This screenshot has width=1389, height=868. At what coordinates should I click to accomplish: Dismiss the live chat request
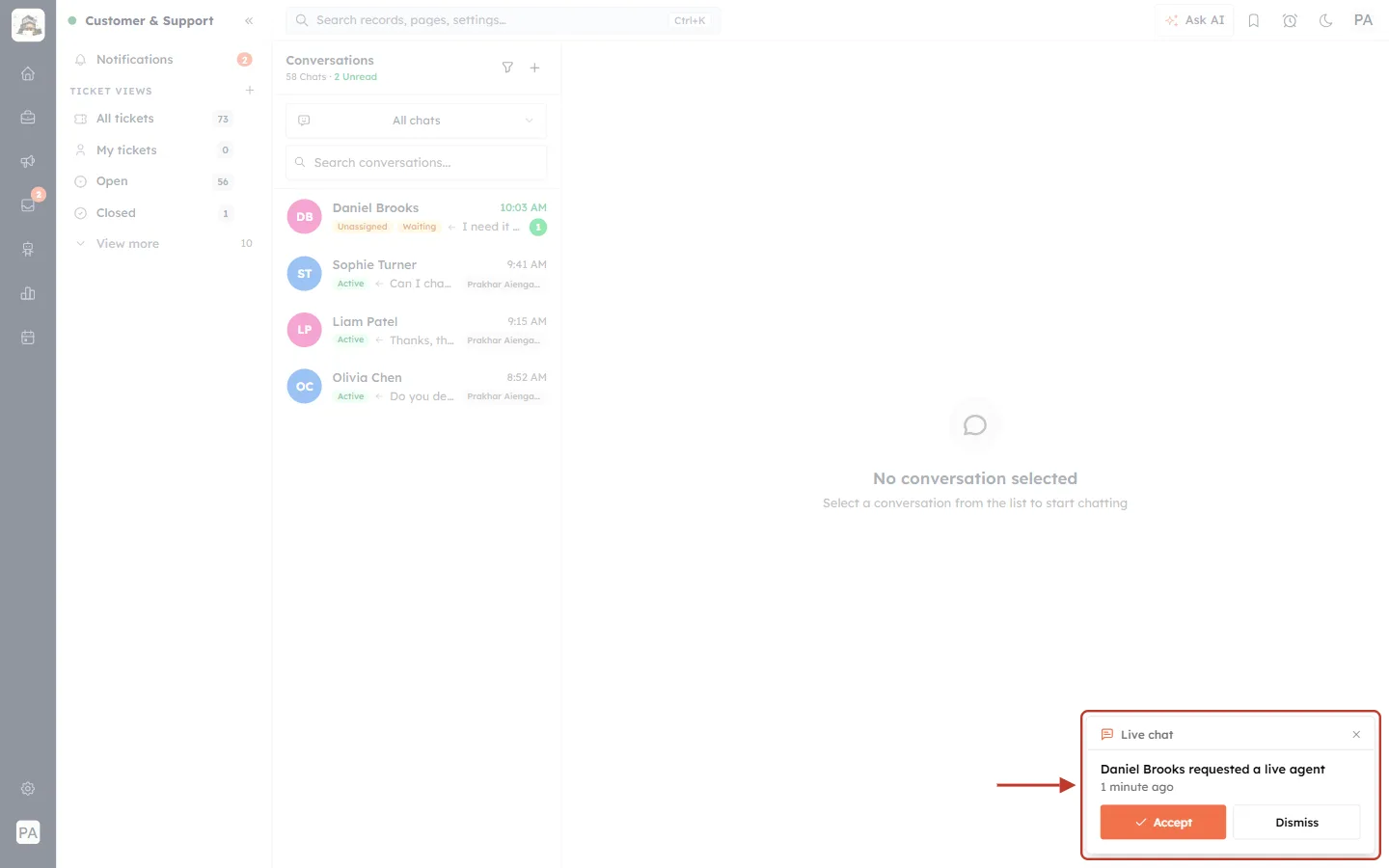(1296, 823)
